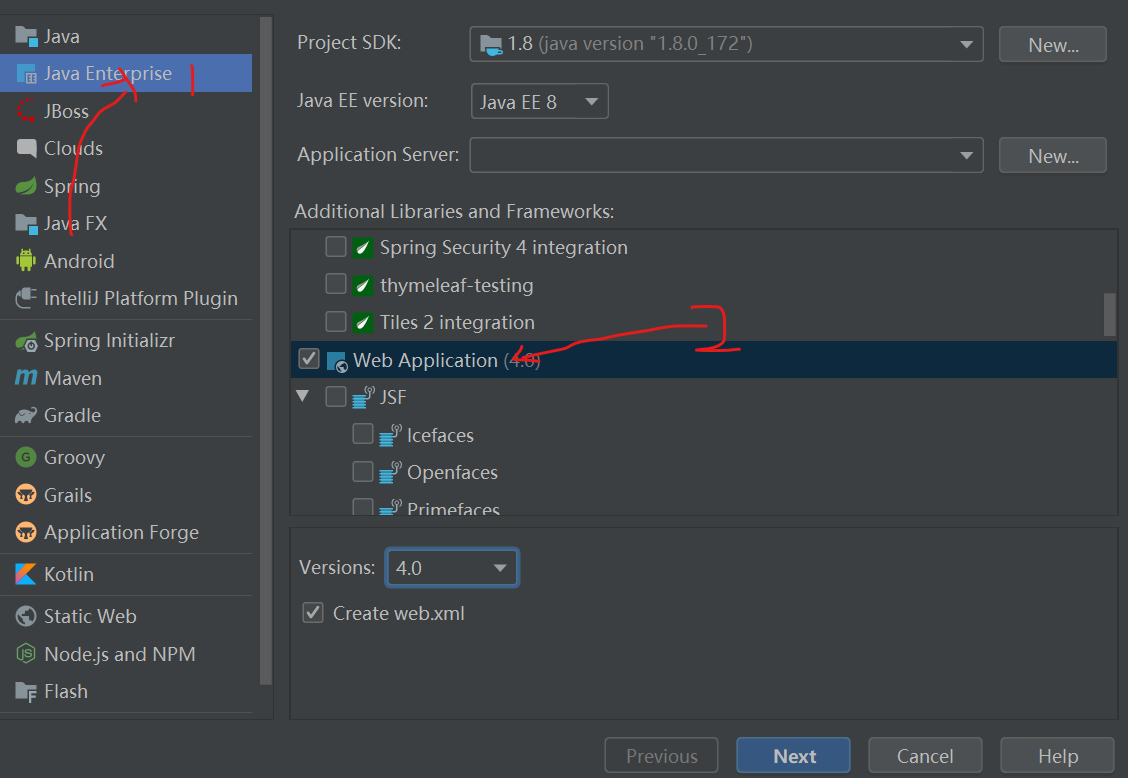Click the Maven project type icon

pos(26,378)
